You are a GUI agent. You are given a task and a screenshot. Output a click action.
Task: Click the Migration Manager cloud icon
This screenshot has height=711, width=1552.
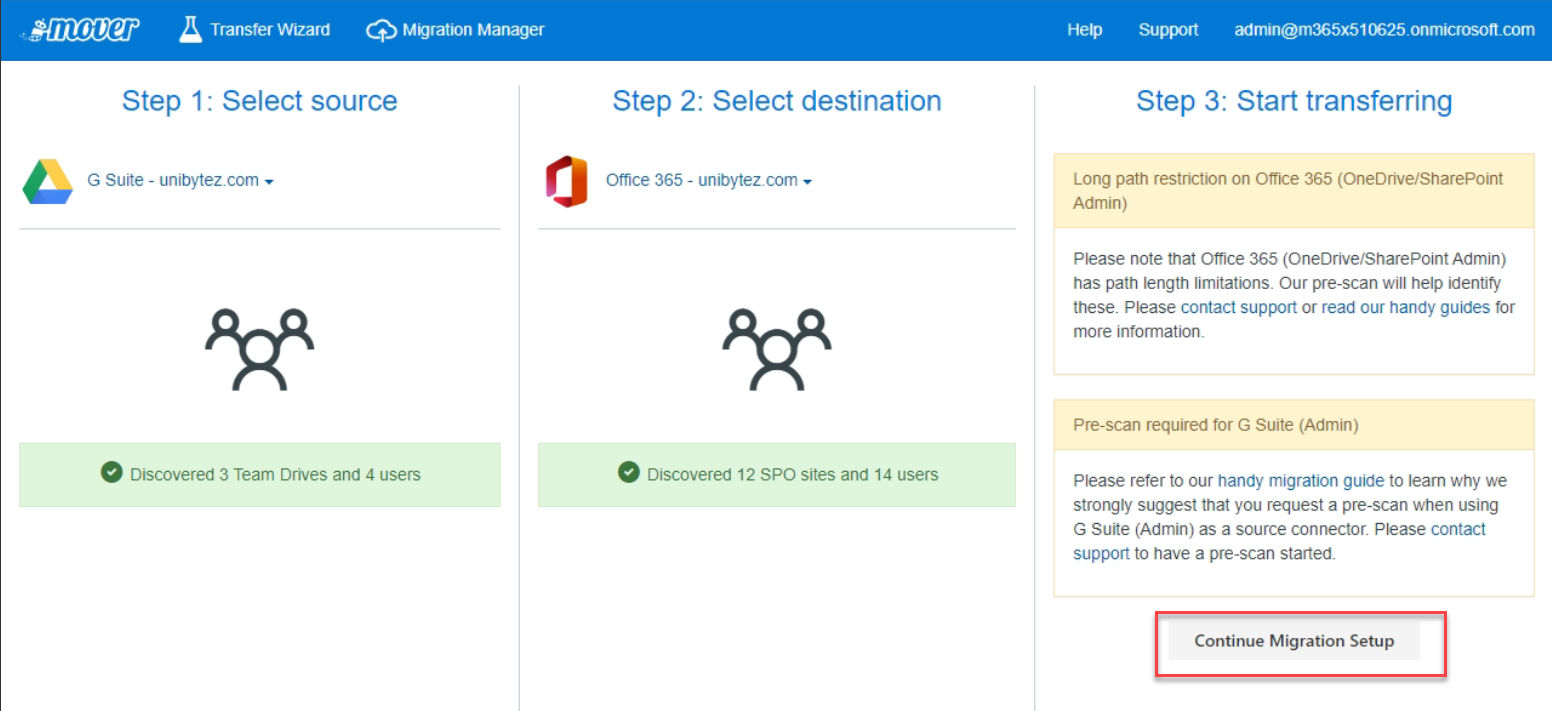tap(381, 29)
